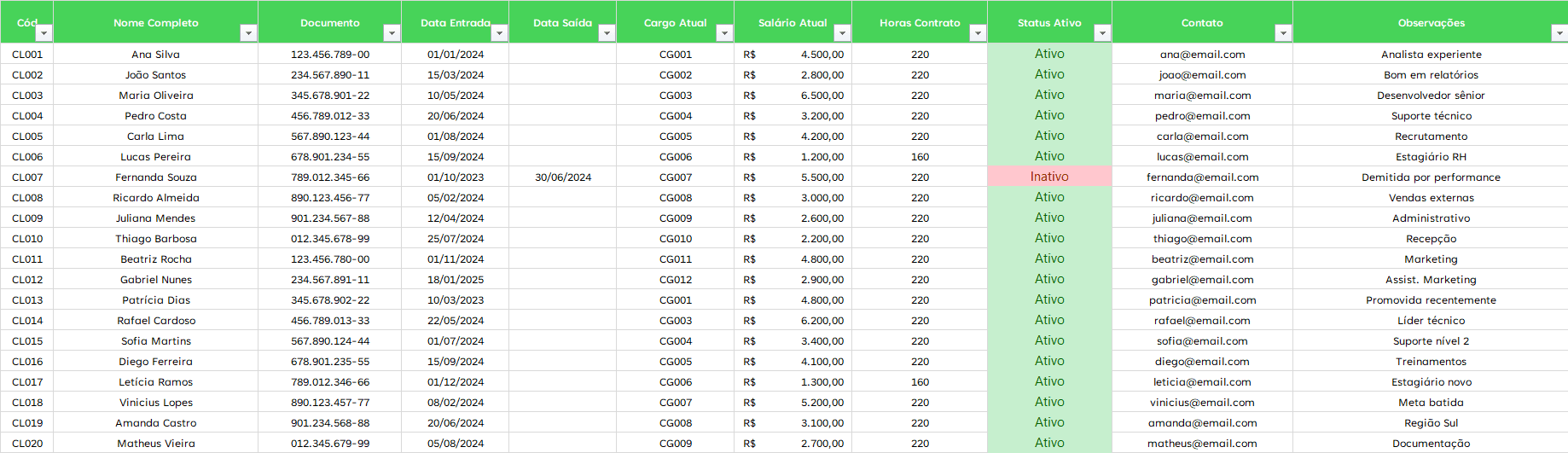Image resolution: width=1568 pixels, height=453 pixels.
Task: Open the Data Entrada filter dropdown
Action: coord(500,33)
